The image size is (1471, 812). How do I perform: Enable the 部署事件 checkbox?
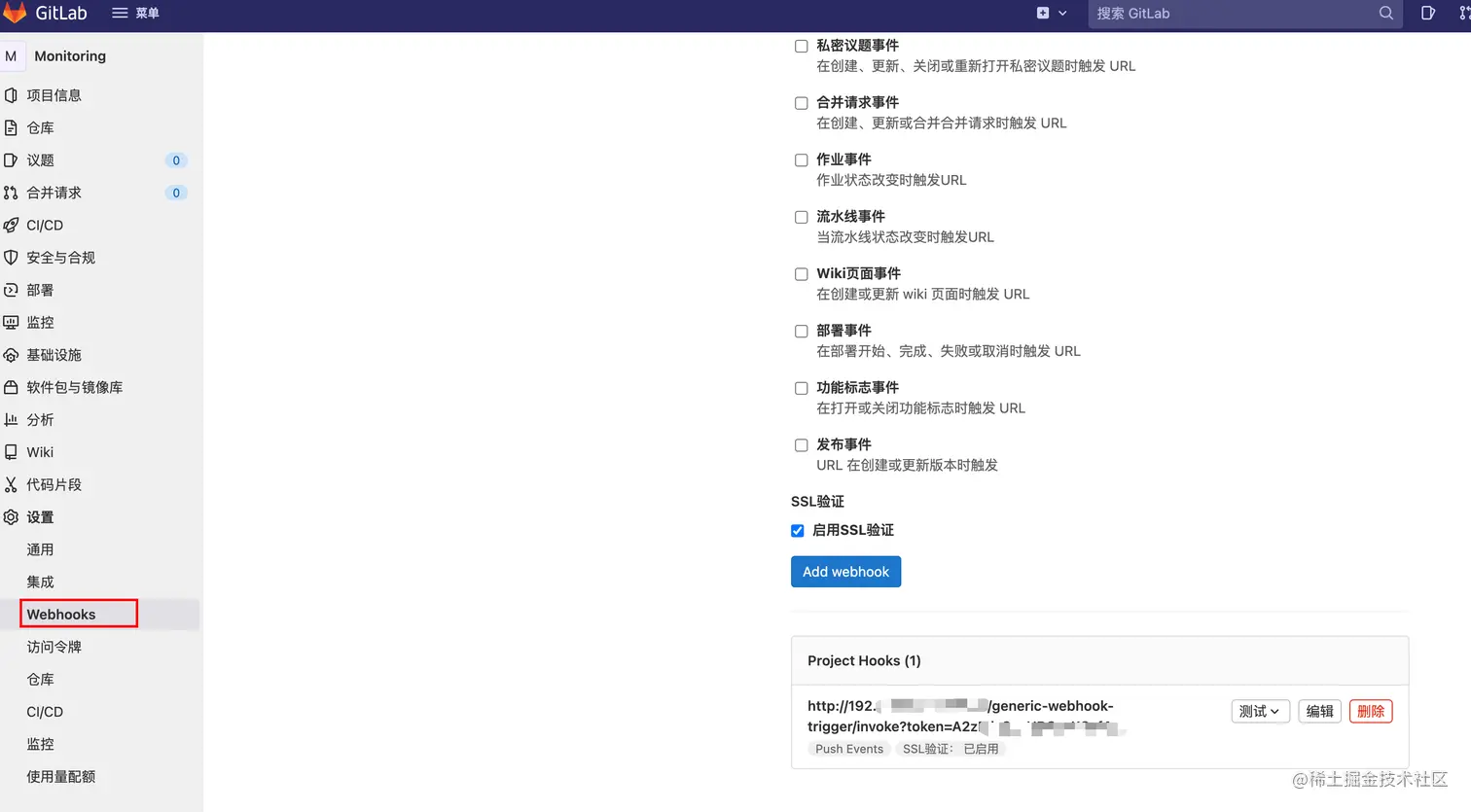(801, 332)
